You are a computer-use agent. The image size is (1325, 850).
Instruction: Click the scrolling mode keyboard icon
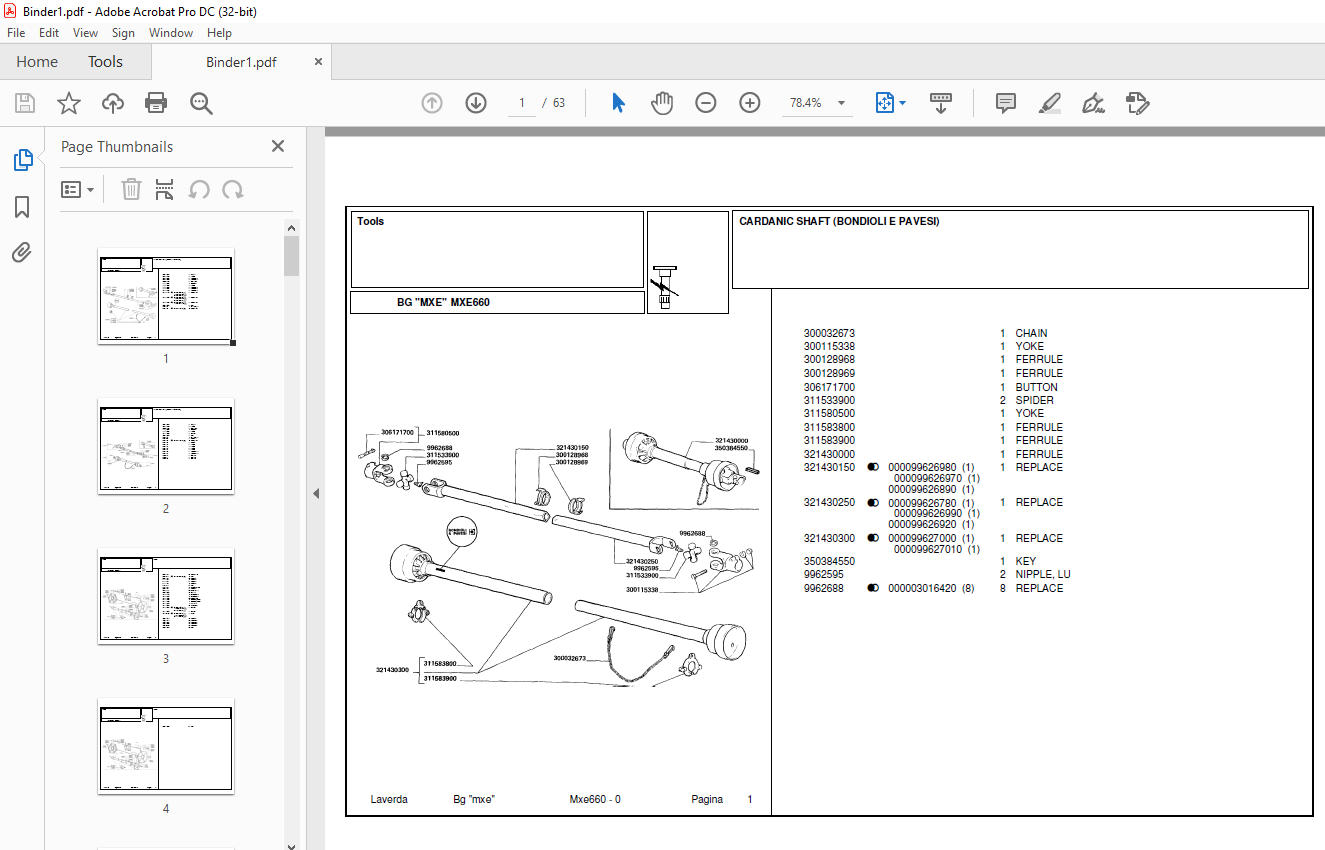click(941, 103)
